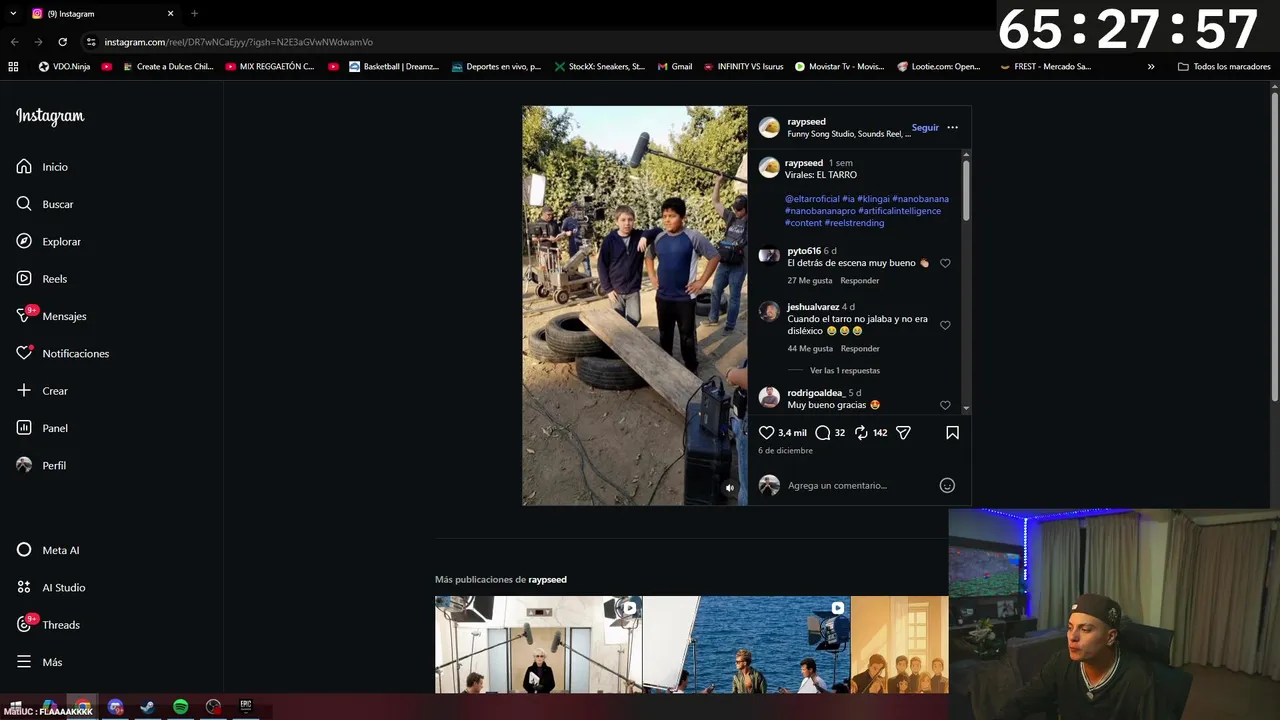Click the reel video to pause
The image size is (1280, 720).
click(x=634, y=305)
